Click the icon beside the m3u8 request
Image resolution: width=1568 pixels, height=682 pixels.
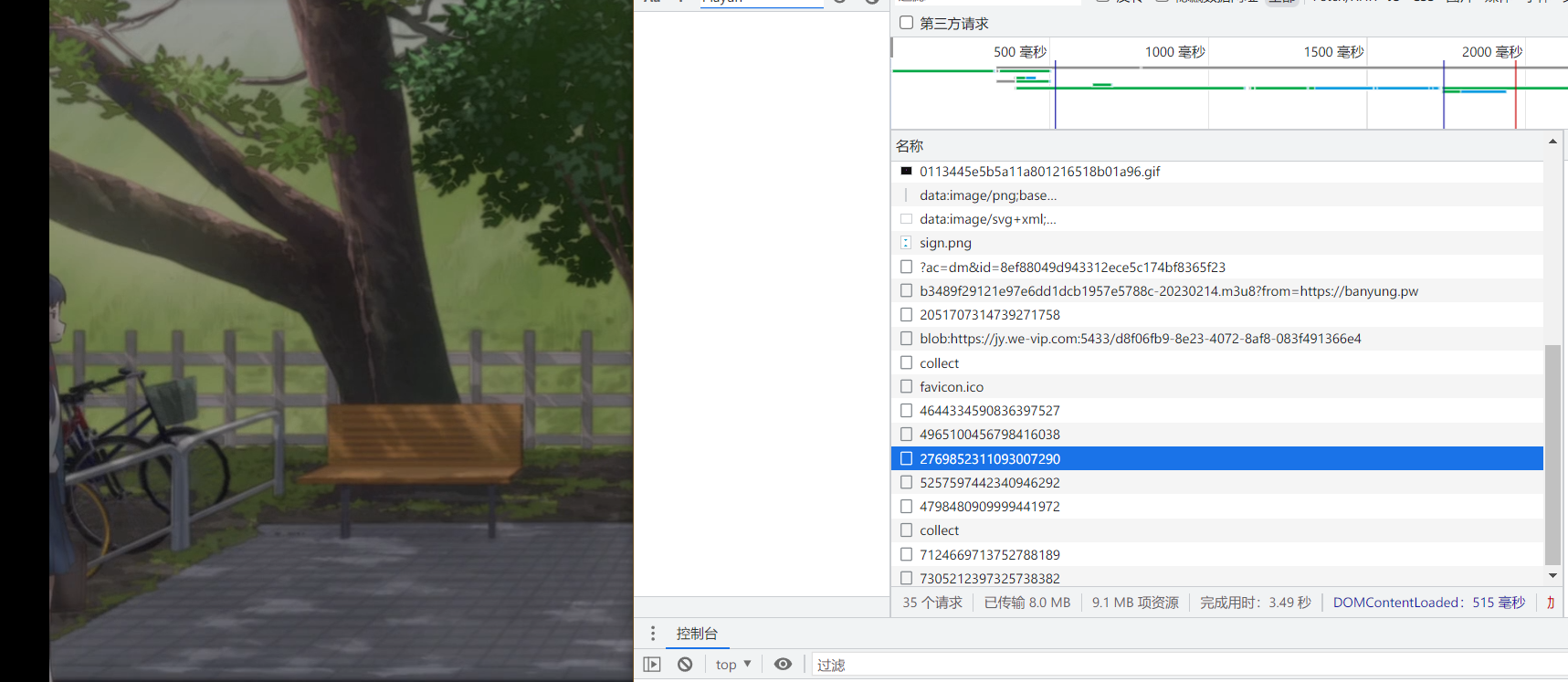(x=906, y=291)
